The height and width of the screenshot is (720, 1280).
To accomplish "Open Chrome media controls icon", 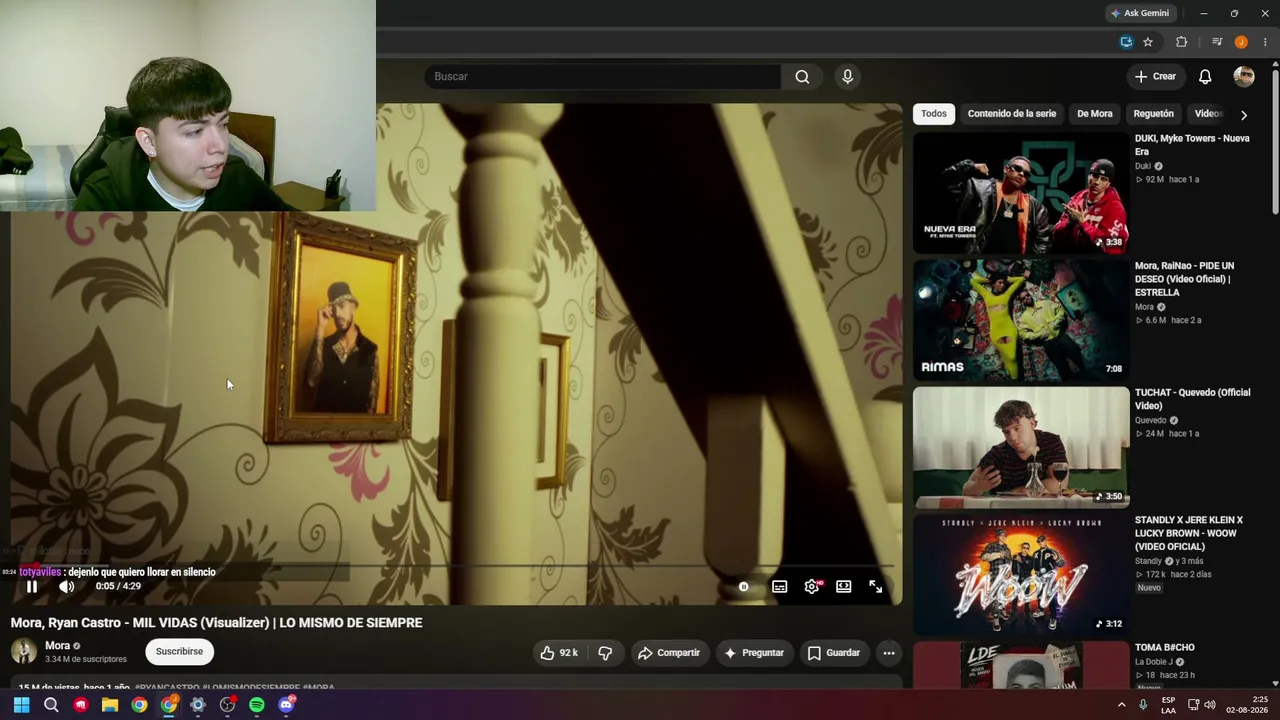I will pyautogui.click(x=1217, y=42).
